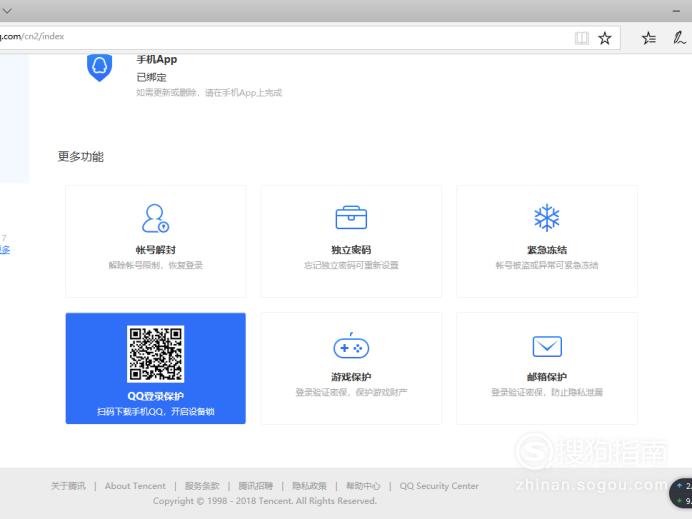Click the 帐号解封 title text
The image size is (692, 519).
155,250
